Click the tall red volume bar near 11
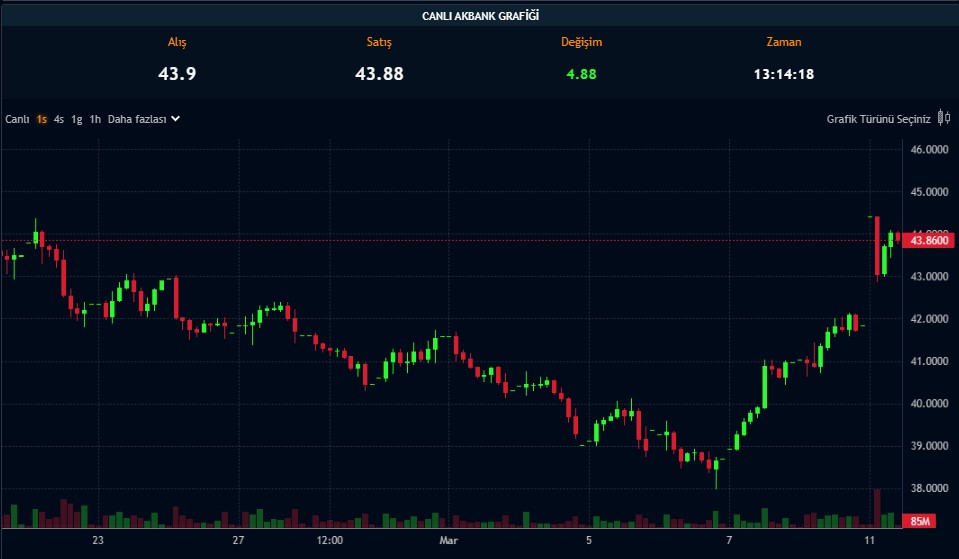The width and height of the screenshot is (959, 559). [877, 508]
